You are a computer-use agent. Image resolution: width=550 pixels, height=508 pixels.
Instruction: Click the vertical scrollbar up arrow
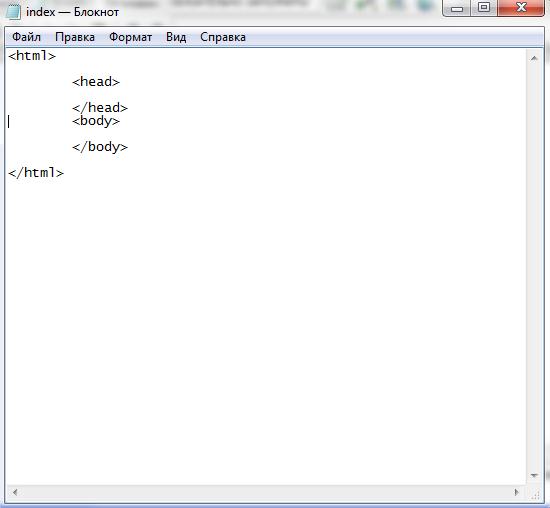(534, 58)
